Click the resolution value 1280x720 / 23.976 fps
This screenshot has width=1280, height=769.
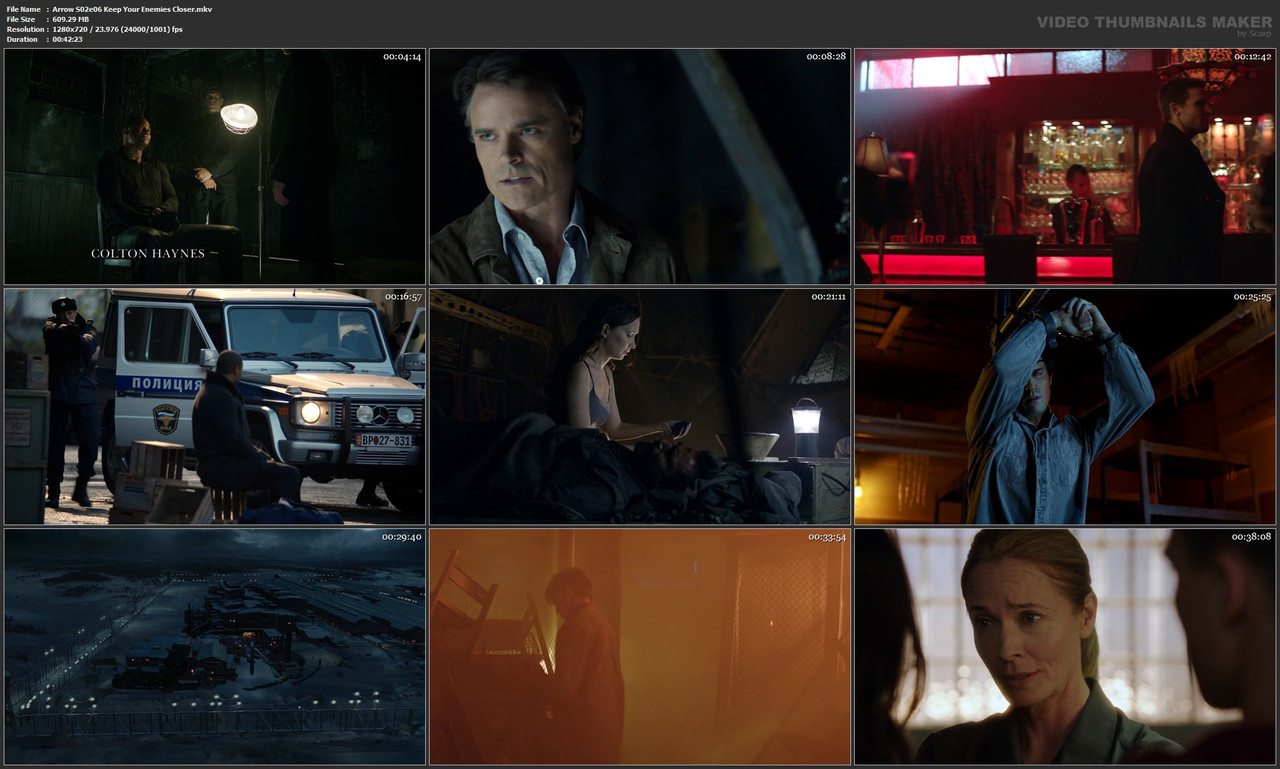tap(118, 29)
